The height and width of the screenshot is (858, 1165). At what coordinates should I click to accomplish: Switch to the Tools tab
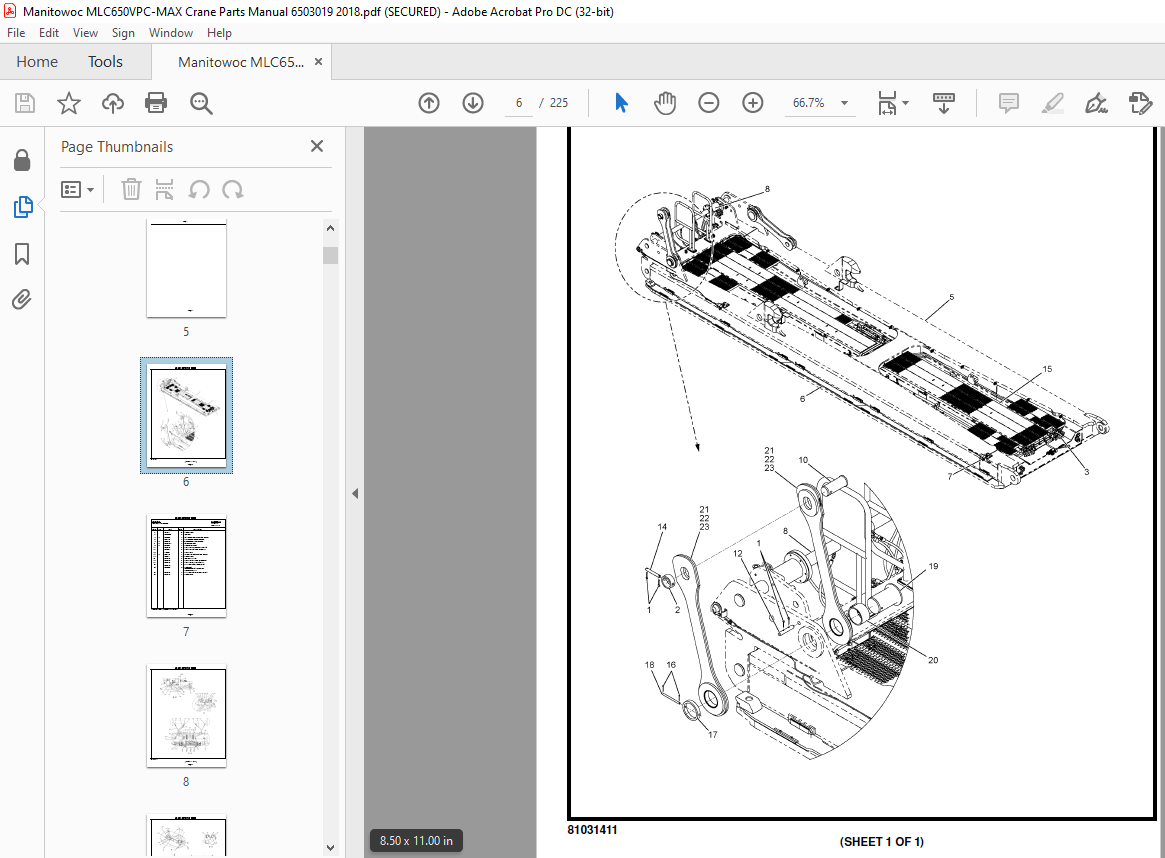106,62
